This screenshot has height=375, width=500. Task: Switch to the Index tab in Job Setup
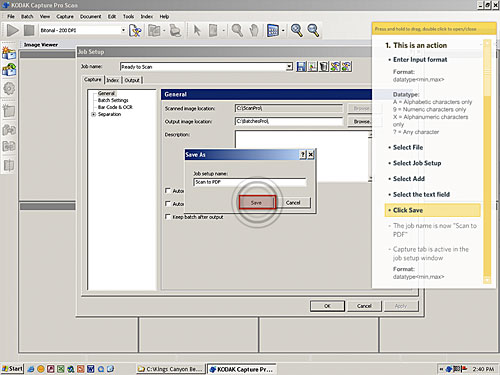(113, 80)
